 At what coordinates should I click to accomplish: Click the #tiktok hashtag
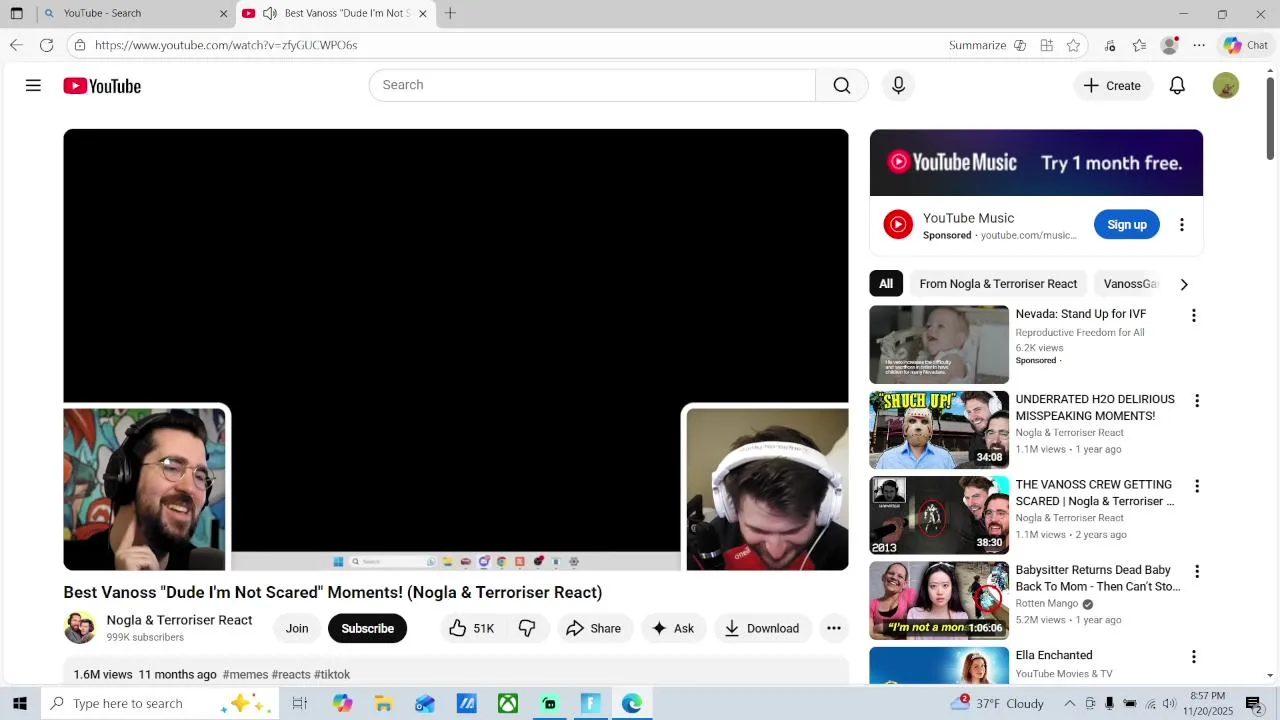pyautogui.click(x=332, y=675)
